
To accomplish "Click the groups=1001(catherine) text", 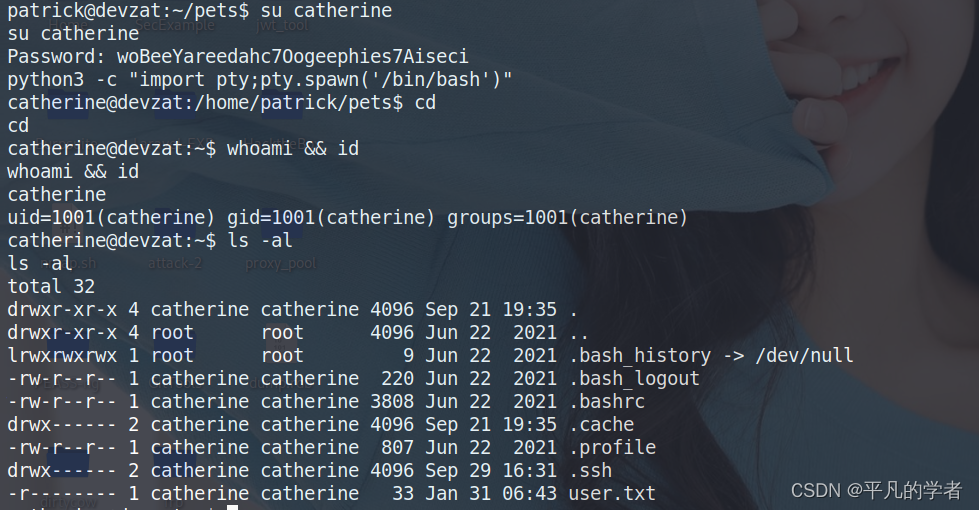I will [568, 218].
